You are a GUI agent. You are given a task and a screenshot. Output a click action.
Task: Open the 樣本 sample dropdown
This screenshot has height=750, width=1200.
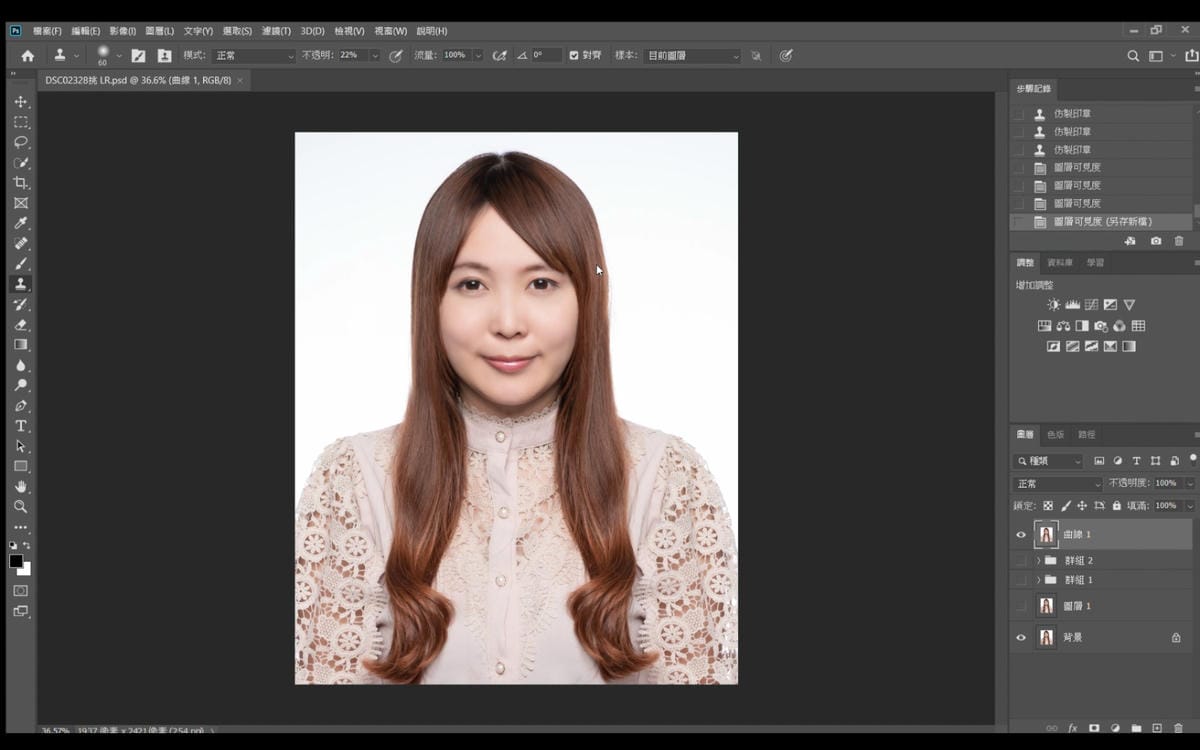692,56
